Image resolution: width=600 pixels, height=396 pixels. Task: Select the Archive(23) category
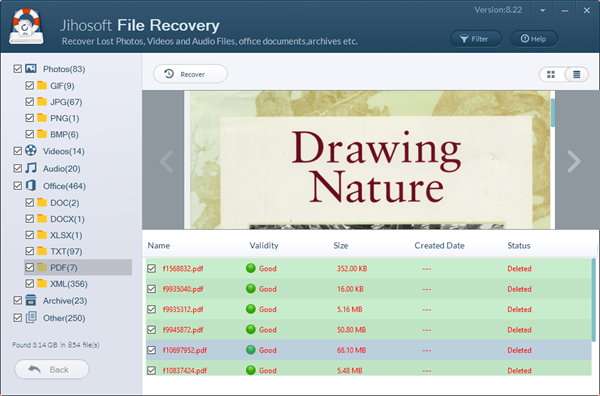pyautogui.click(x=65, y=300)
